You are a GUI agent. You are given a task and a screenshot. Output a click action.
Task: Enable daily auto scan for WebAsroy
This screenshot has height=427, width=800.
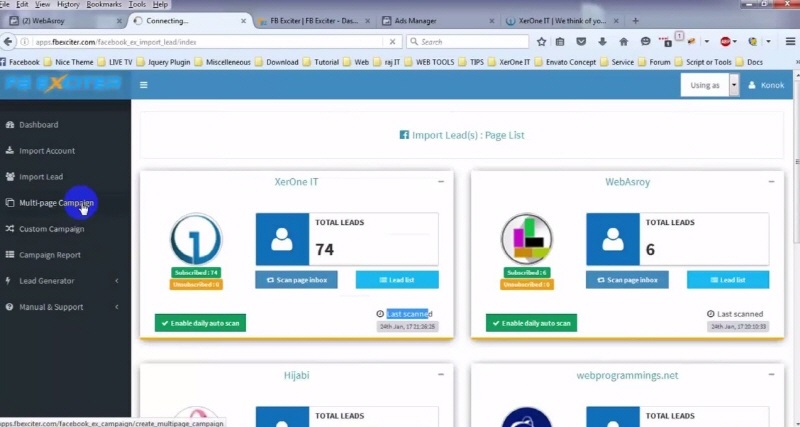(x=531, y=323)
